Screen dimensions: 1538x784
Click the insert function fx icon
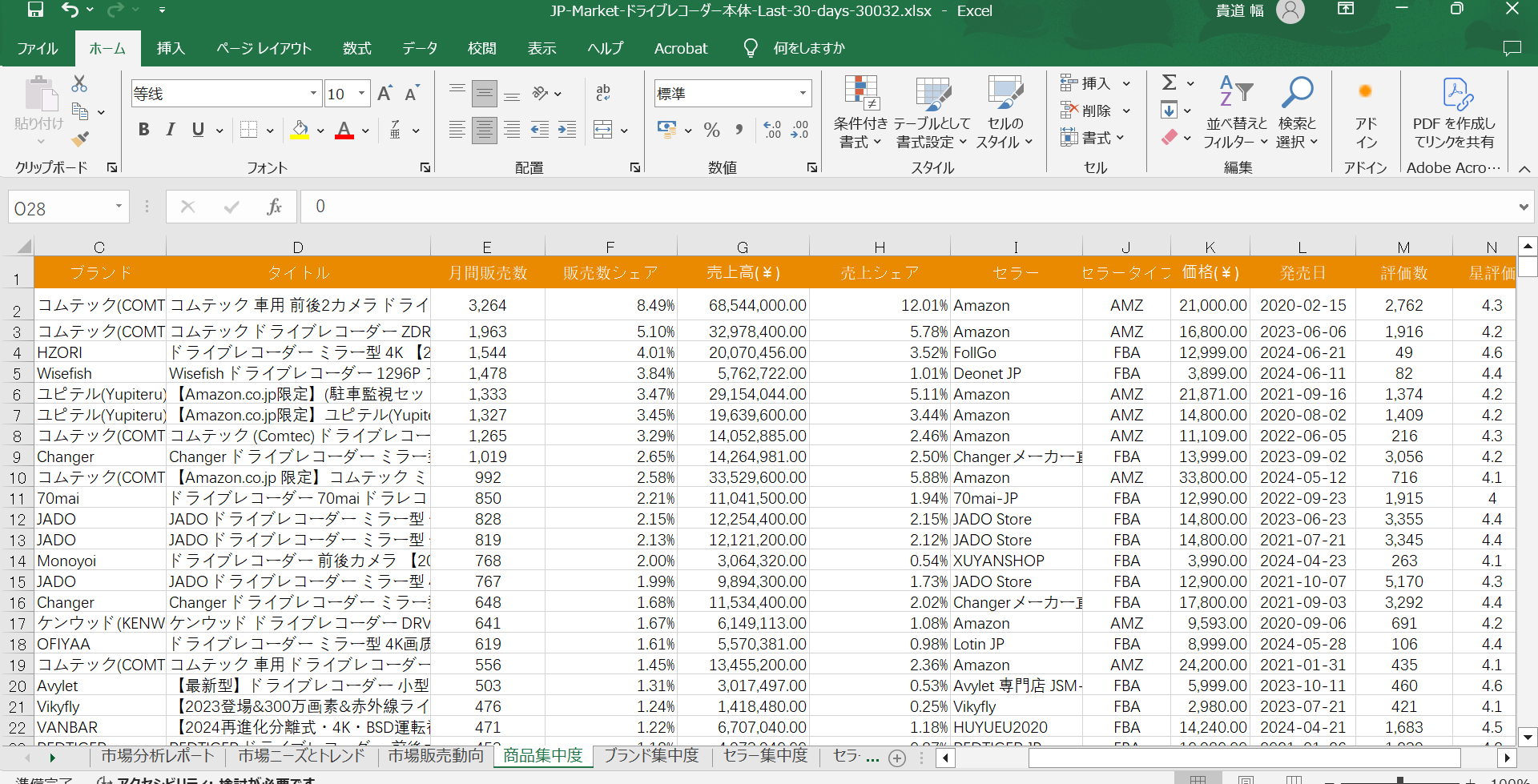274,207
